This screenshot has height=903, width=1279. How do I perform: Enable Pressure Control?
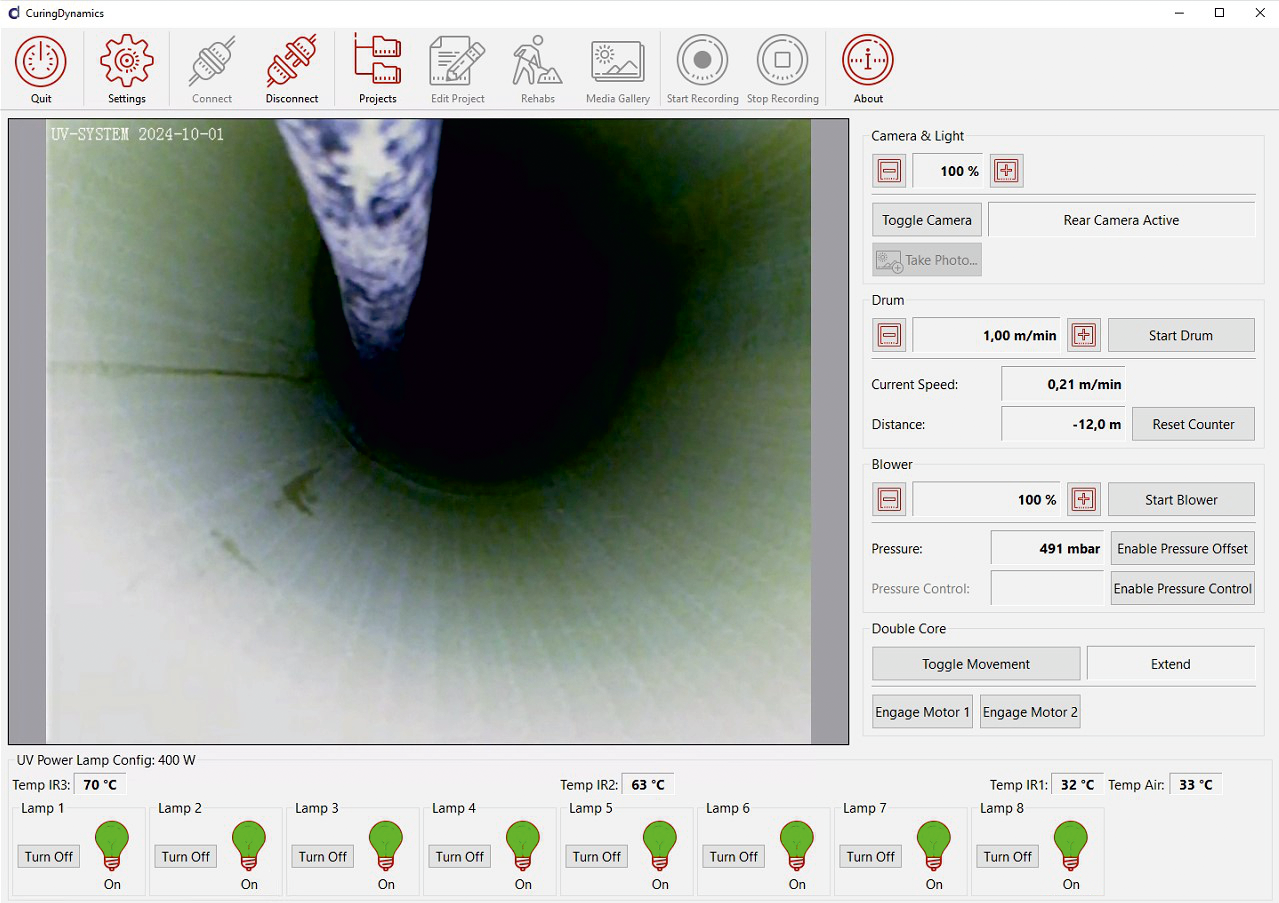coord(1182,588)
